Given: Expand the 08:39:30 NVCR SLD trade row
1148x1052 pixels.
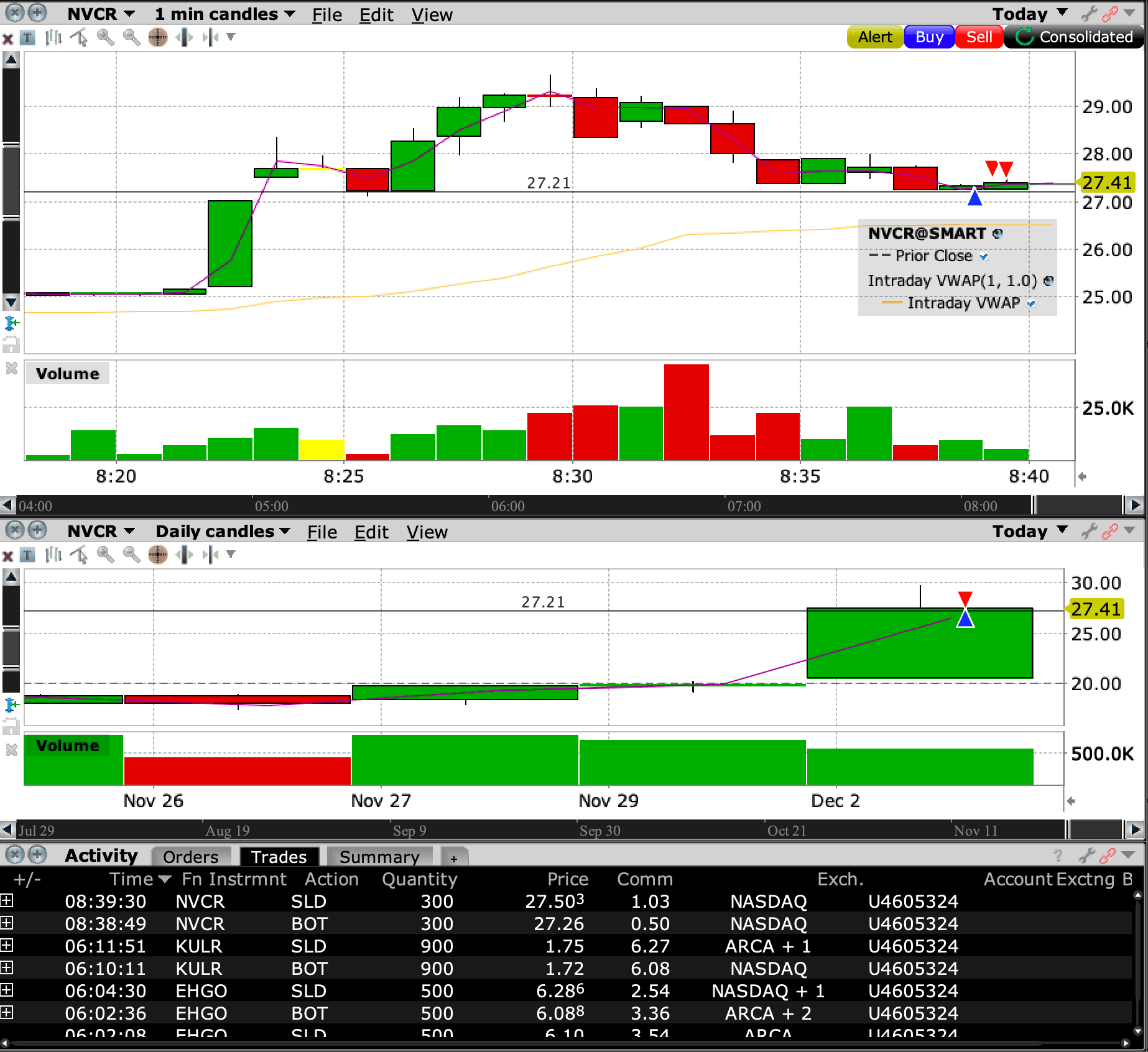Looking at the screenshot, I should 7,900.
